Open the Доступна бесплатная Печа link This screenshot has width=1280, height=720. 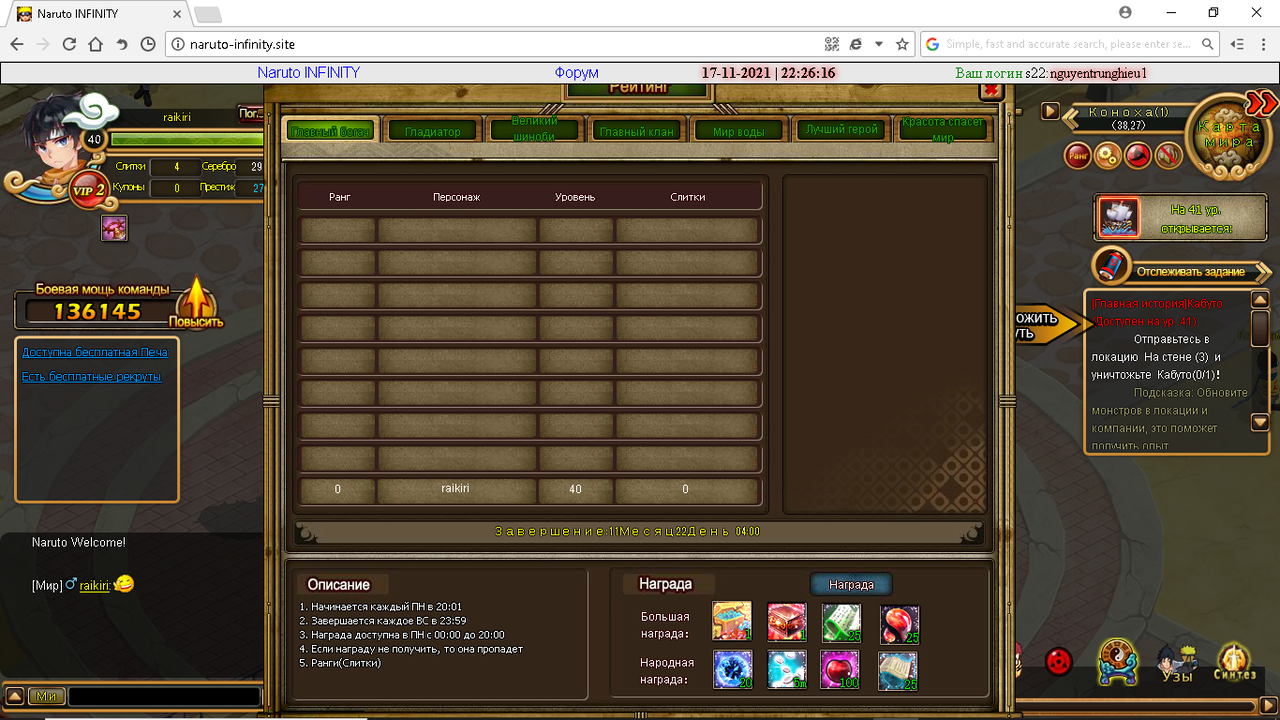pyautogui.click(x=95, y=352)
